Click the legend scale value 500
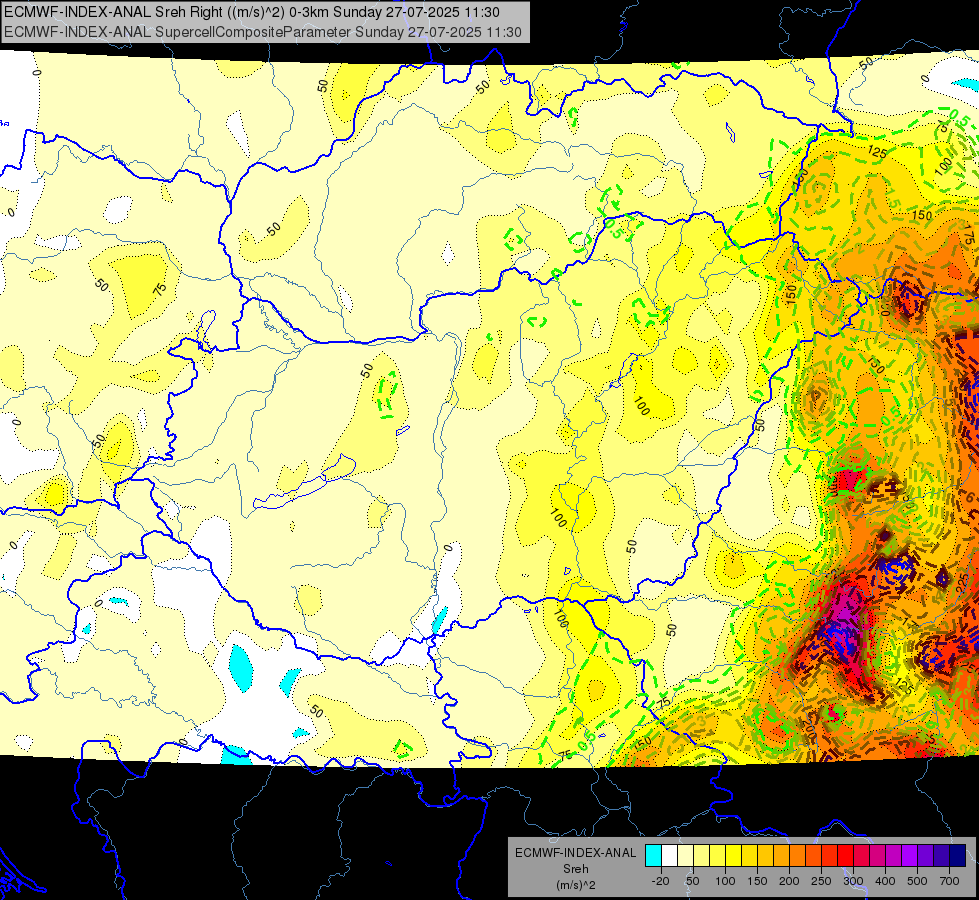 (917, 881)
